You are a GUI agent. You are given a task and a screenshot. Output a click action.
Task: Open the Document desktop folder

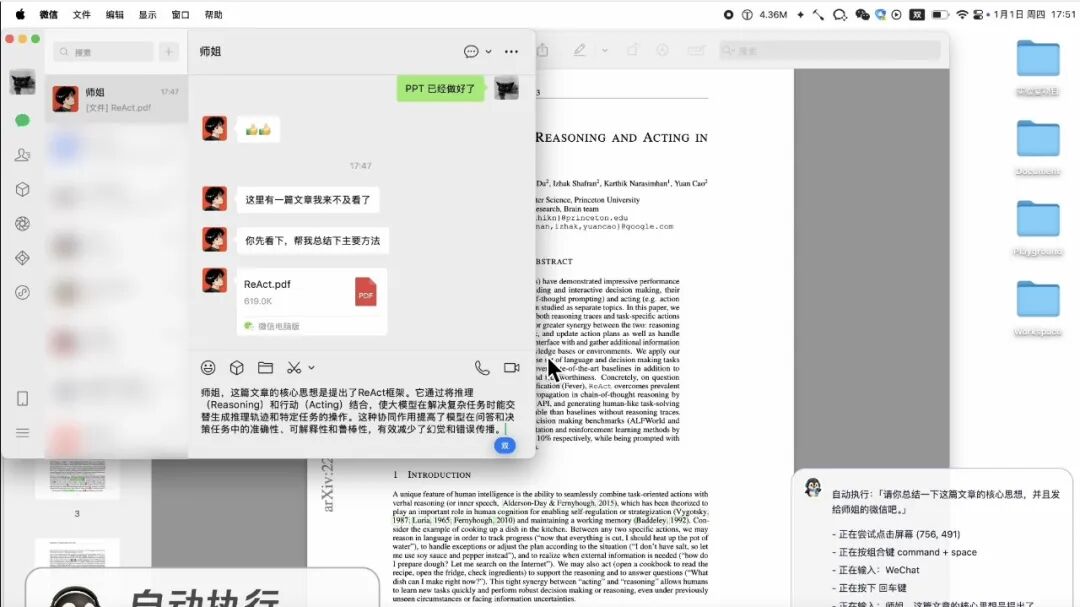[x=1037, y=138]
